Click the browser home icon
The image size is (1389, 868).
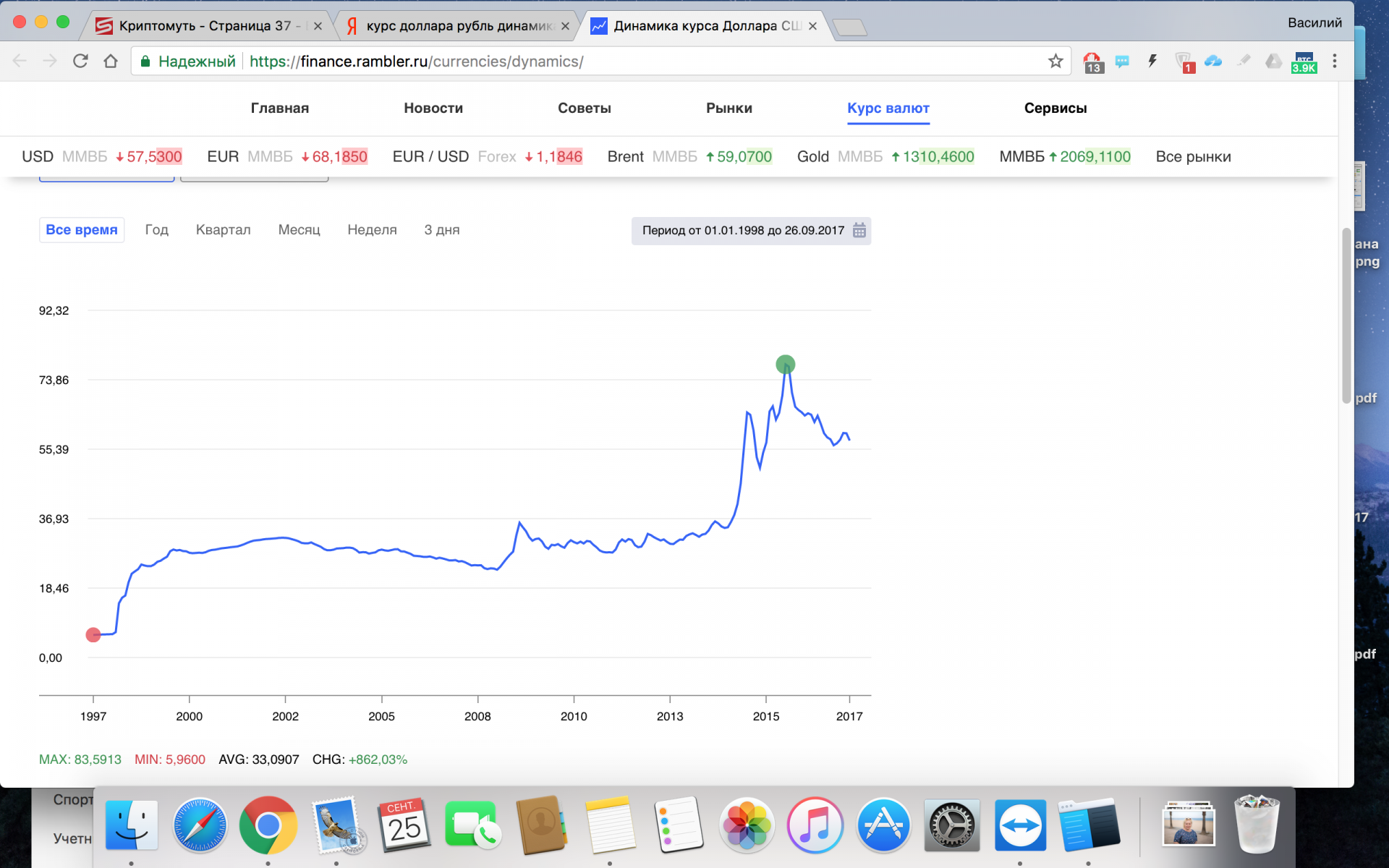tap(110, 61)
